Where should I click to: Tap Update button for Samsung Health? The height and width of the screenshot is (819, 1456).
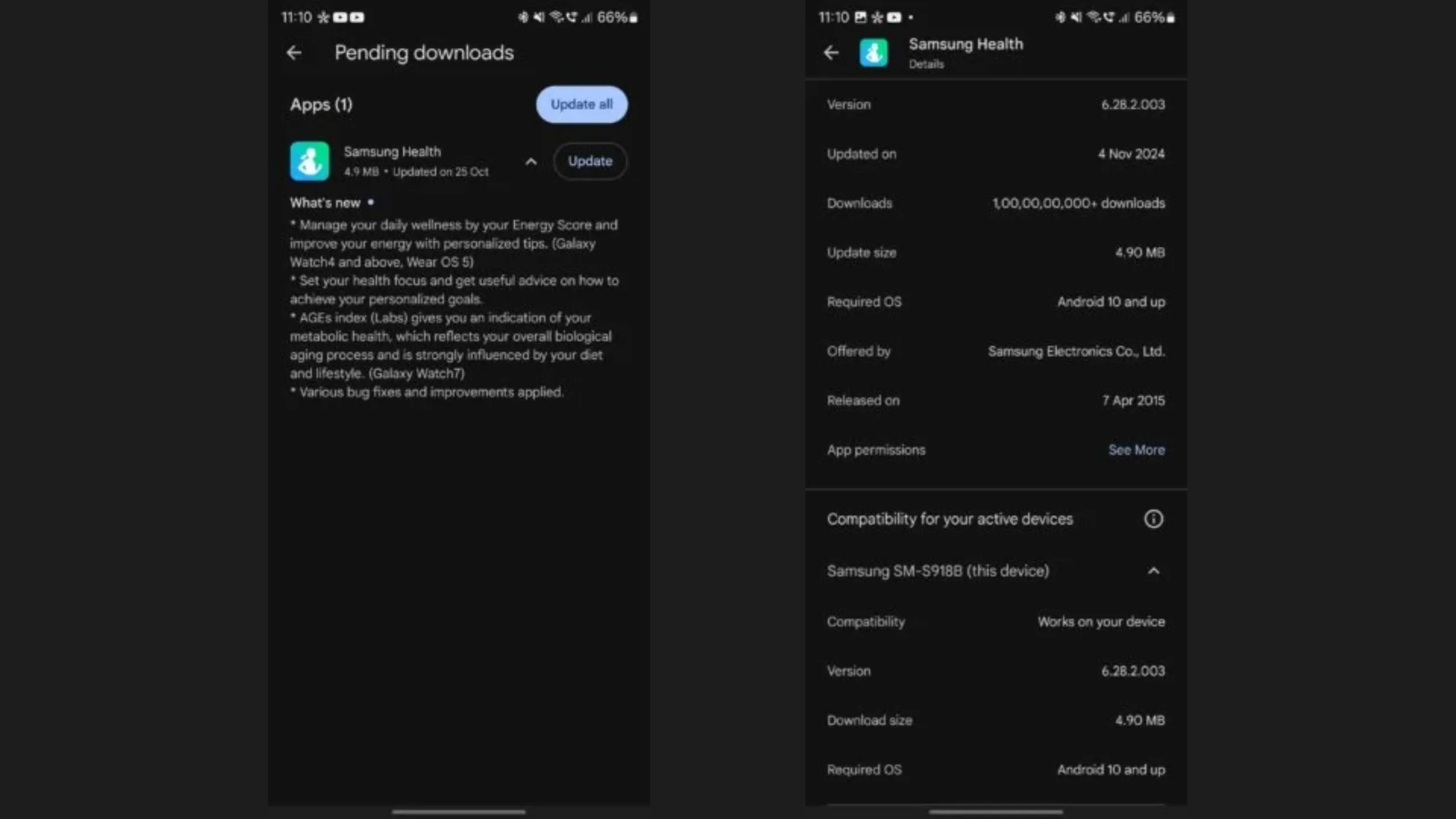coord(590,162)
